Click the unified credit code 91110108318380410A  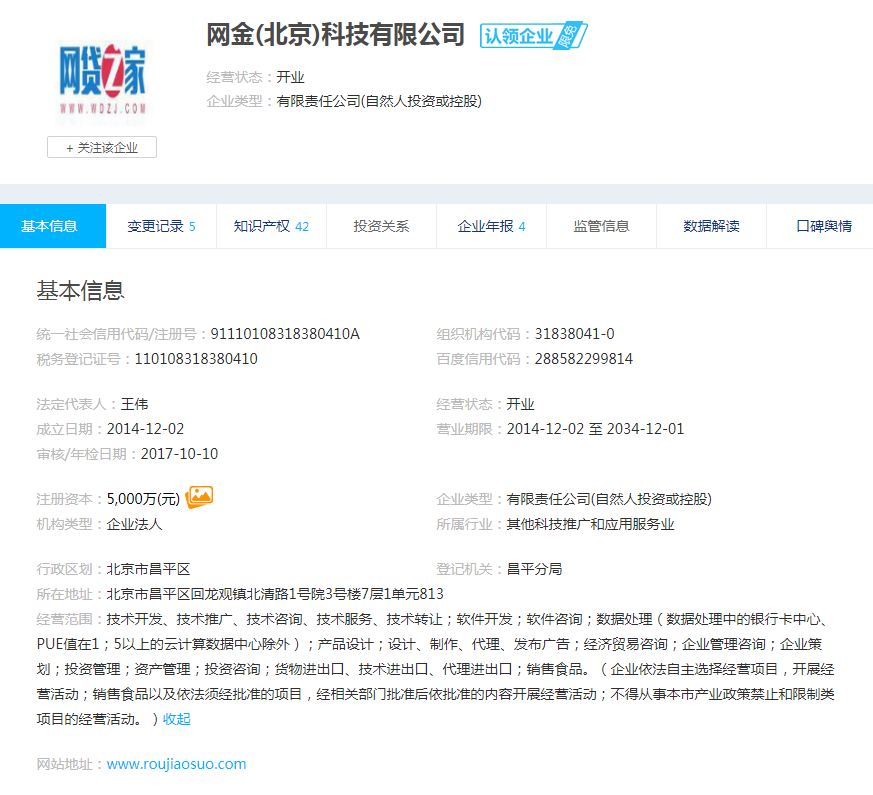coord(284,334)
